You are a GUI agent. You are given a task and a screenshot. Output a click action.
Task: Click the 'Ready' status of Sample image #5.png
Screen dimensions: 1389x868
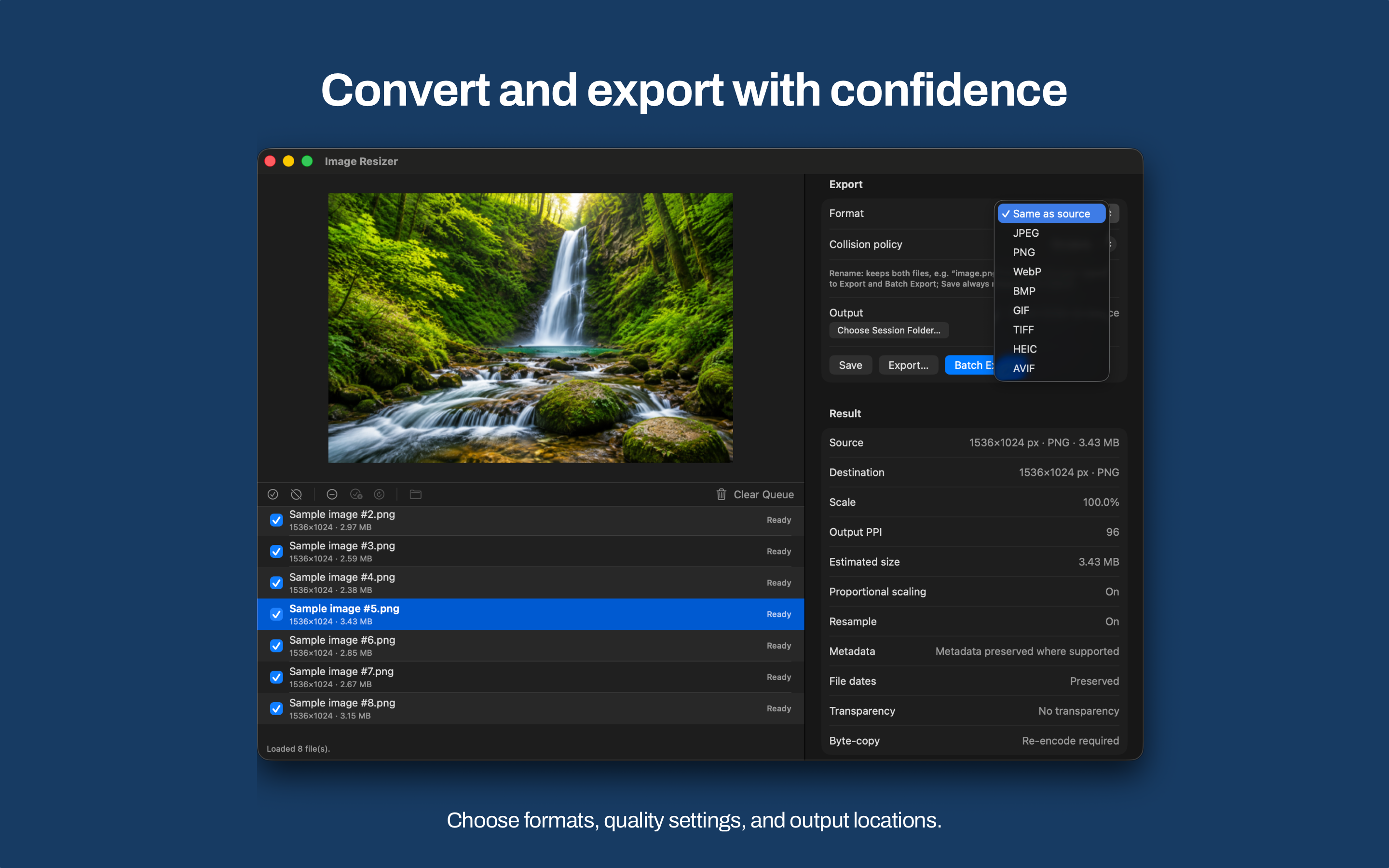pos(779,614)
